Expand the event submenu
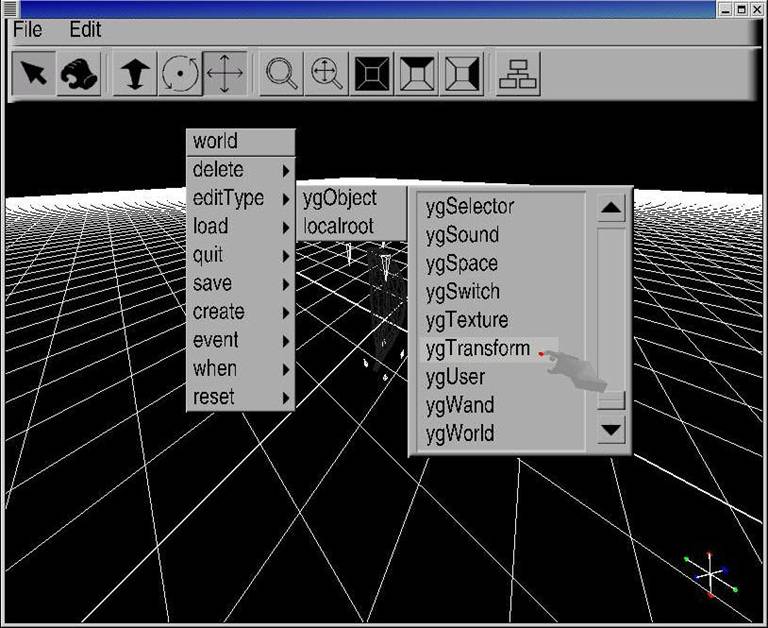The height and width of the screenshot is (628, 768). point(241,340)
